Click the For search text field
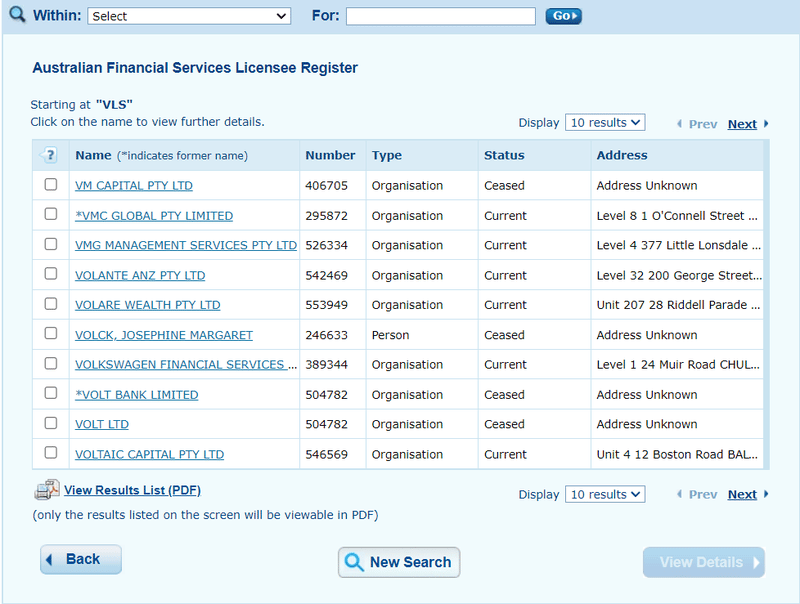Viewport: 800px width, 604px height. coord(441,16)
